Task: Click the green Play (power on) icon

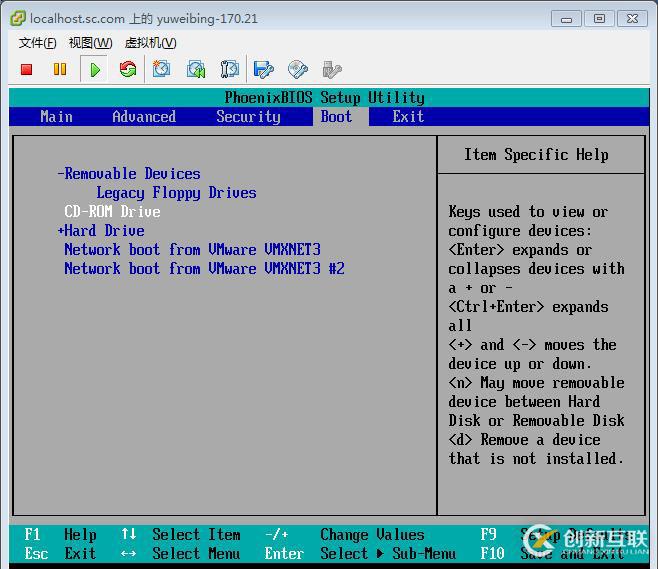Action: tap(95, 70)
